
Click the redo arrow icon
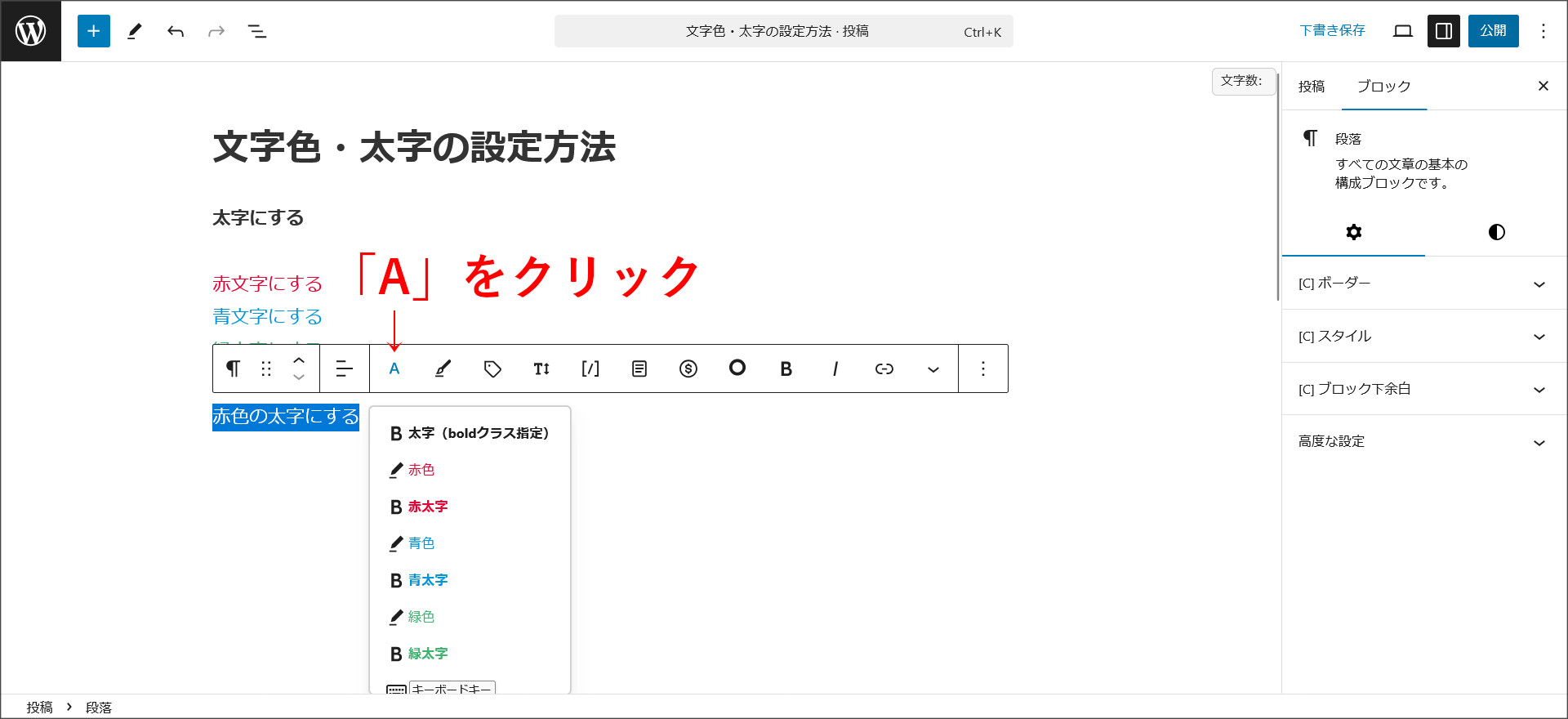click(216, 31)
